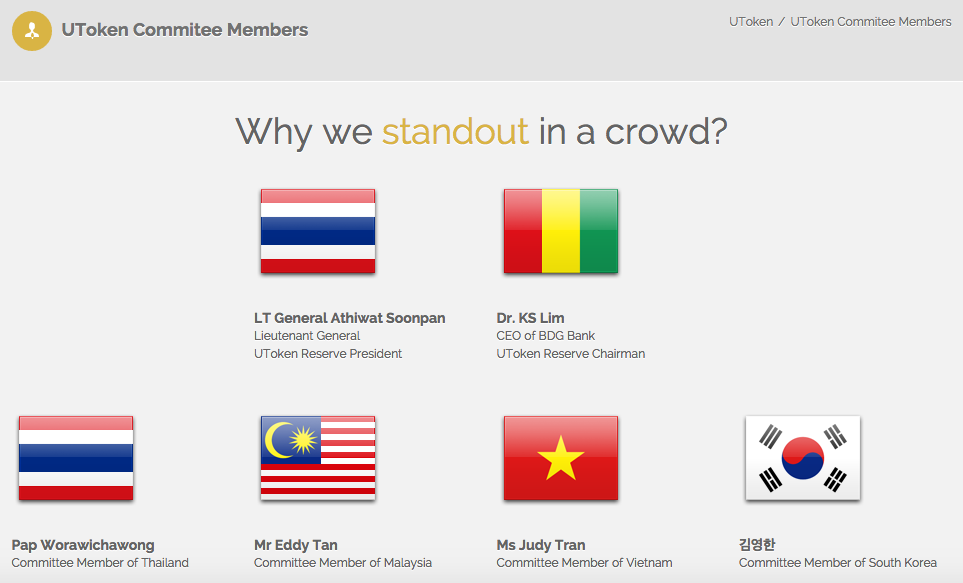Click the Vietnam flag icon
Image resolution: width=963 pixels, height=583 pixels.
click(560, 458)
